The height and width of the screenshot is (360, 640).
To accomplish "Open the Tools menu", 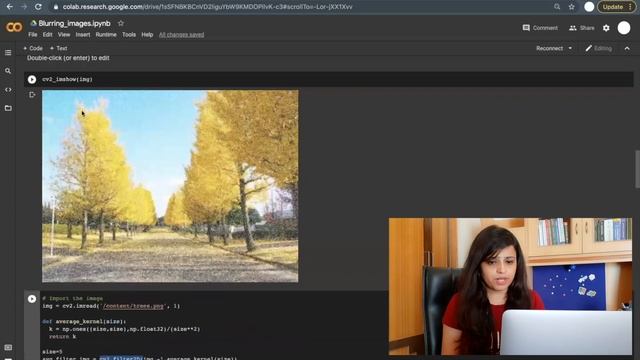I will click(129, 35).
